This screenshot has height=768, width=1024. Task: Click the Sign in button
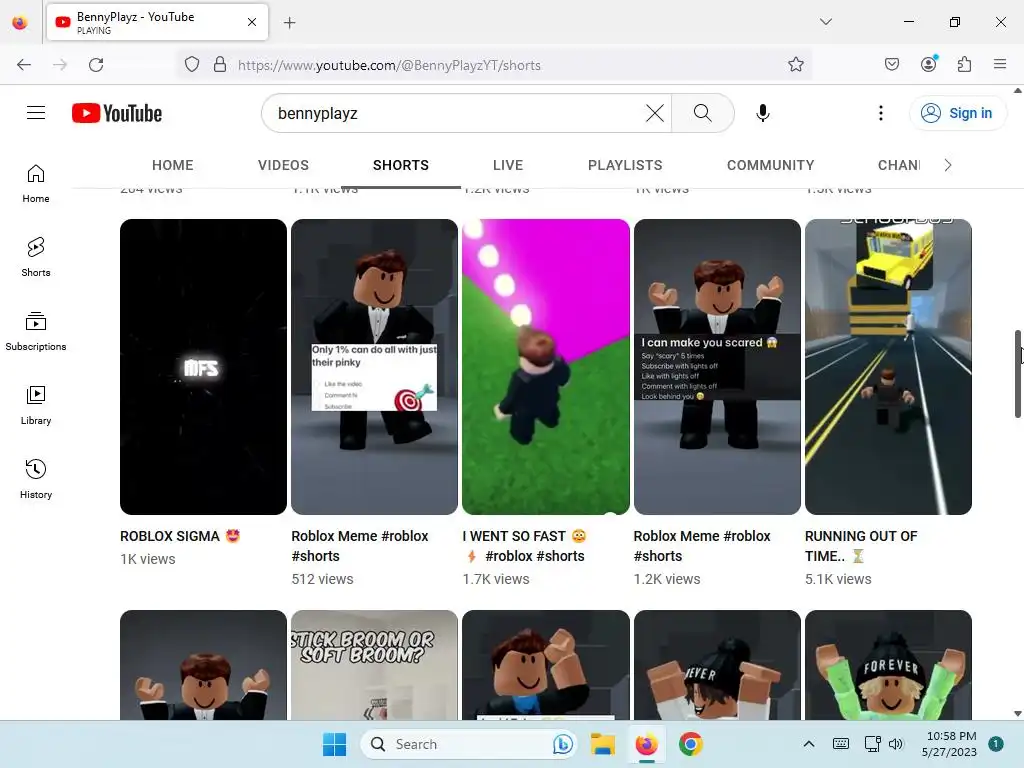957,113
